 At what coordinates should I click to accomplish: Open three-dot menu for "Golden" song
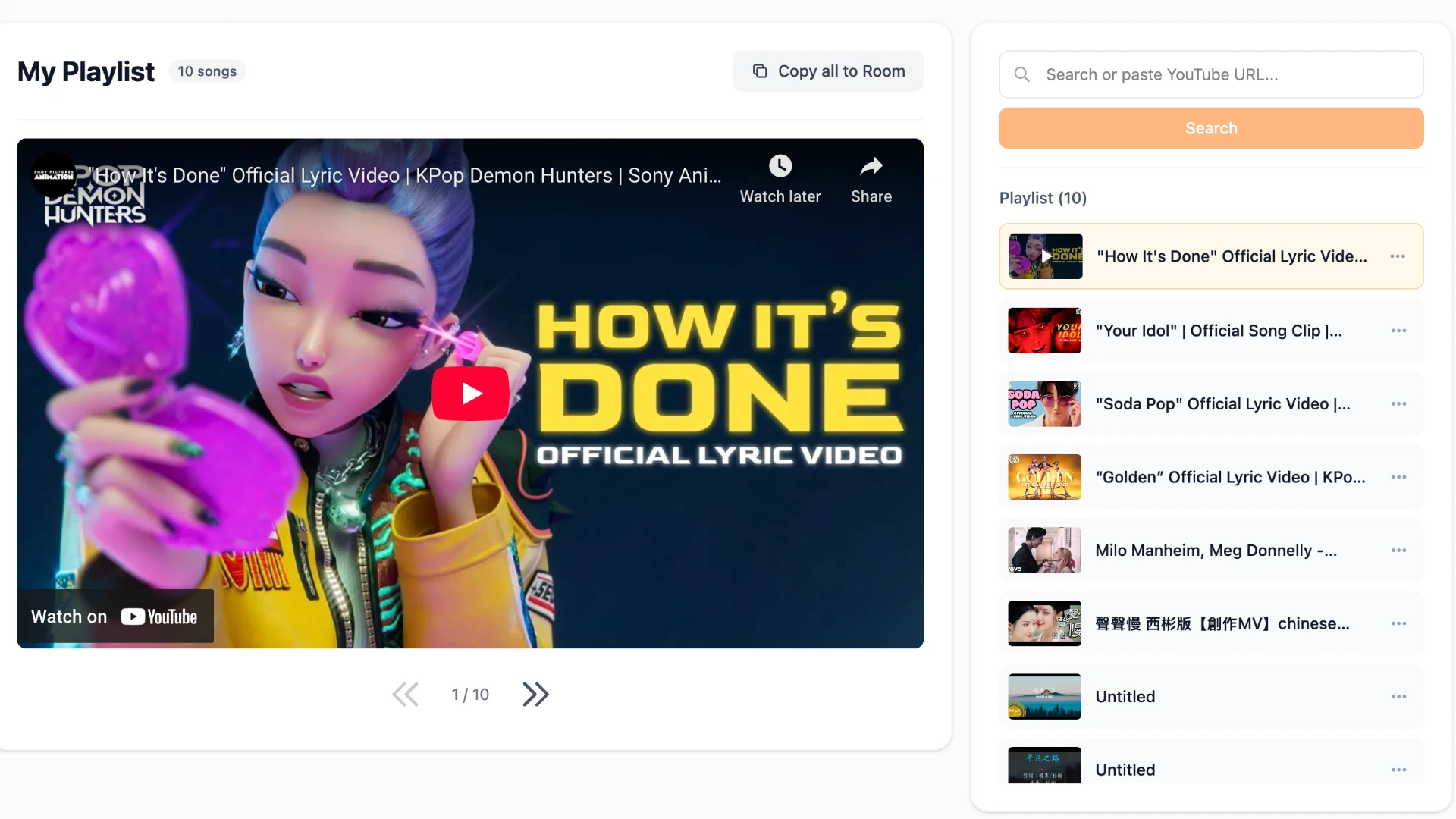click(x=1398, y=477)
